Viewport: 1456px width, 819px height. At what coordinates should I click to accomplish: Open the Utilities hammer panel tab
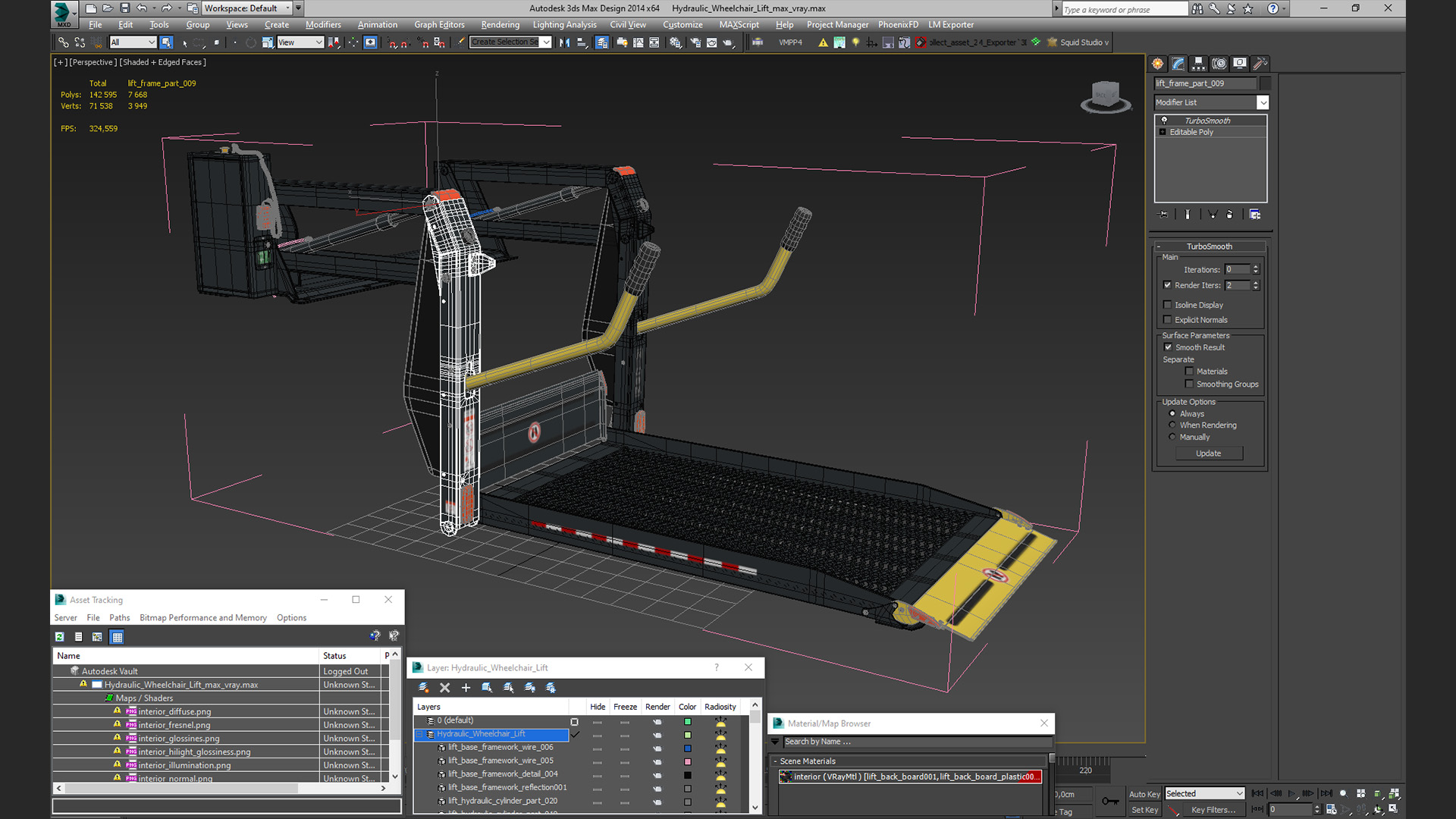(x=1260, y=64)
